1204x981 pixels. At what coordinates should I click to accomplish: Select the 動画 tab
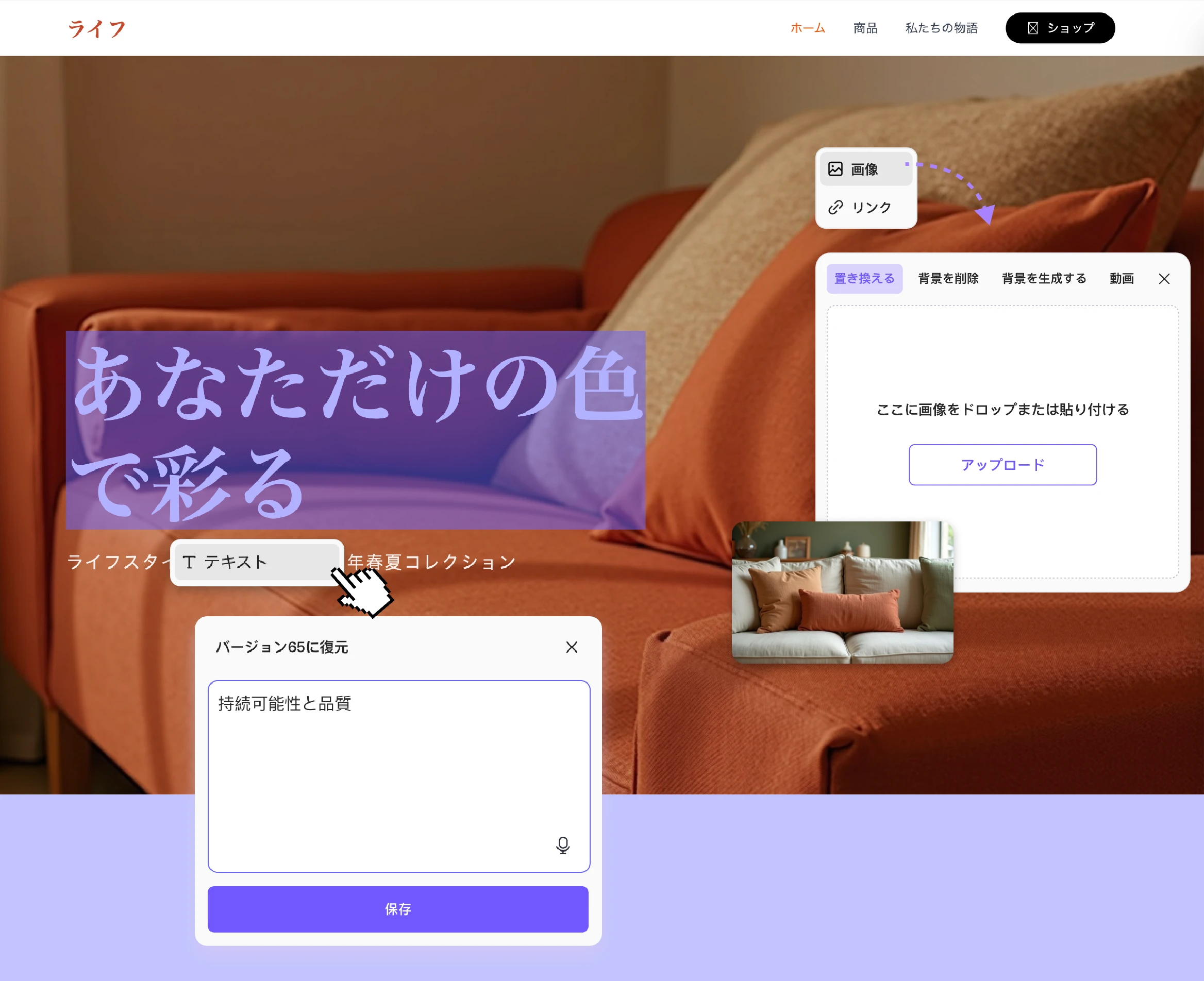(x=1121, y=279)
